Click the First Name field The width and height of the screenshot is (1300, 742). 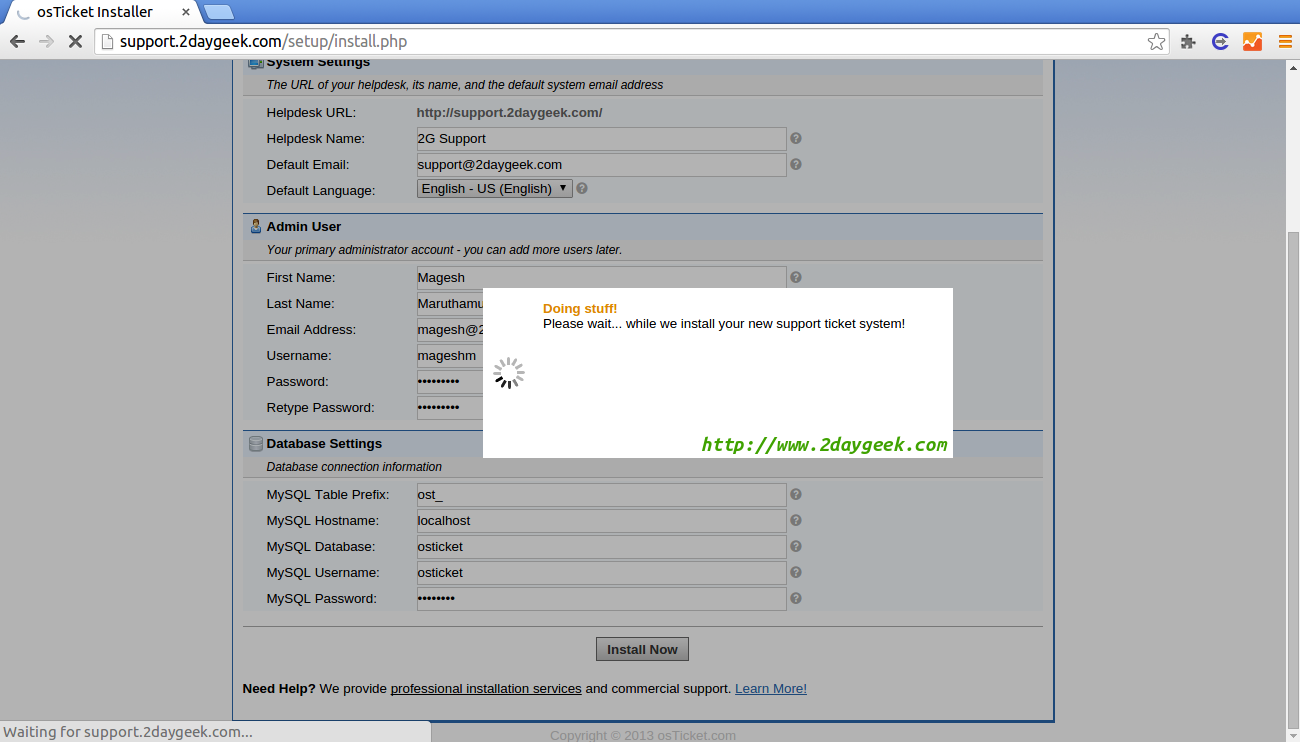[x=602, y=278]
